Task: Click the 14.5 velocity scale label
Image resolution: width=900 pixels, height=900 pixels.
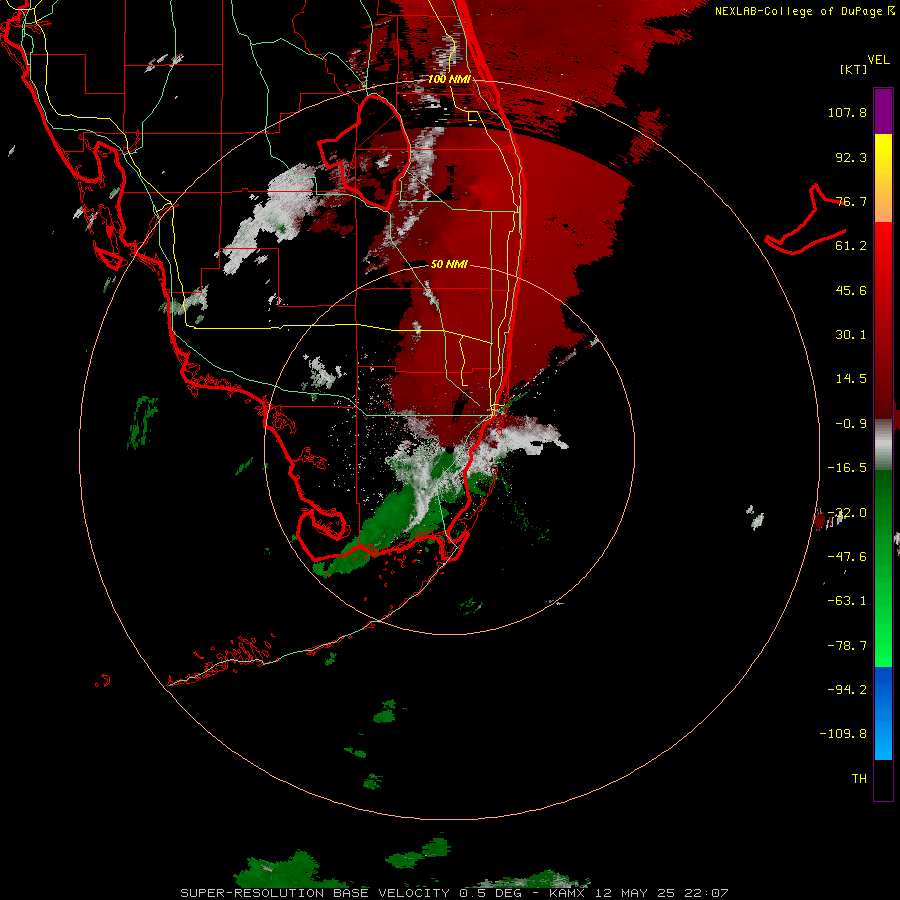Action: 851,379
